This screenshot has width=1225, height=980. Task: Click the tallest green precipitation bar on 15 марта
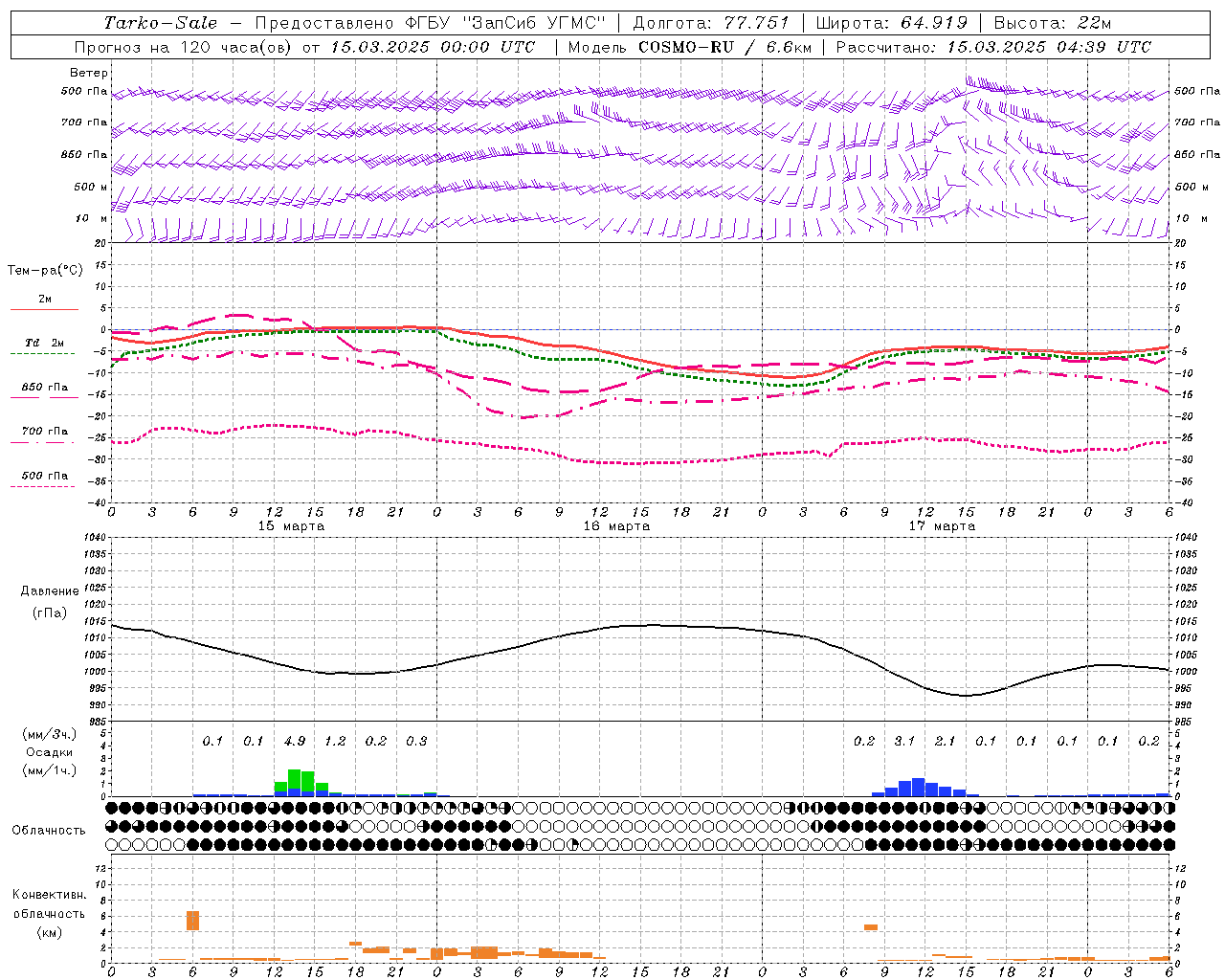point(294,779)
